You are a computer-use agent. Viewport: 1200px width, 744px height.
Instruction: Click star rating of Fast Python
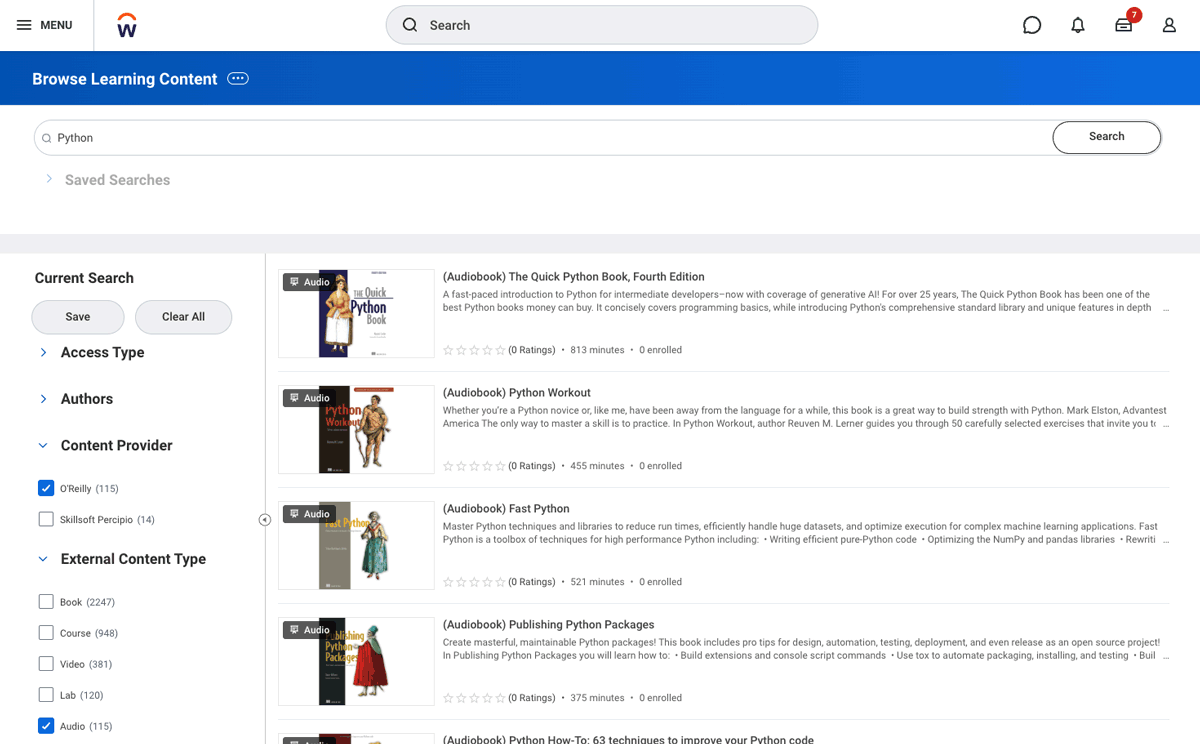point(474,582)
